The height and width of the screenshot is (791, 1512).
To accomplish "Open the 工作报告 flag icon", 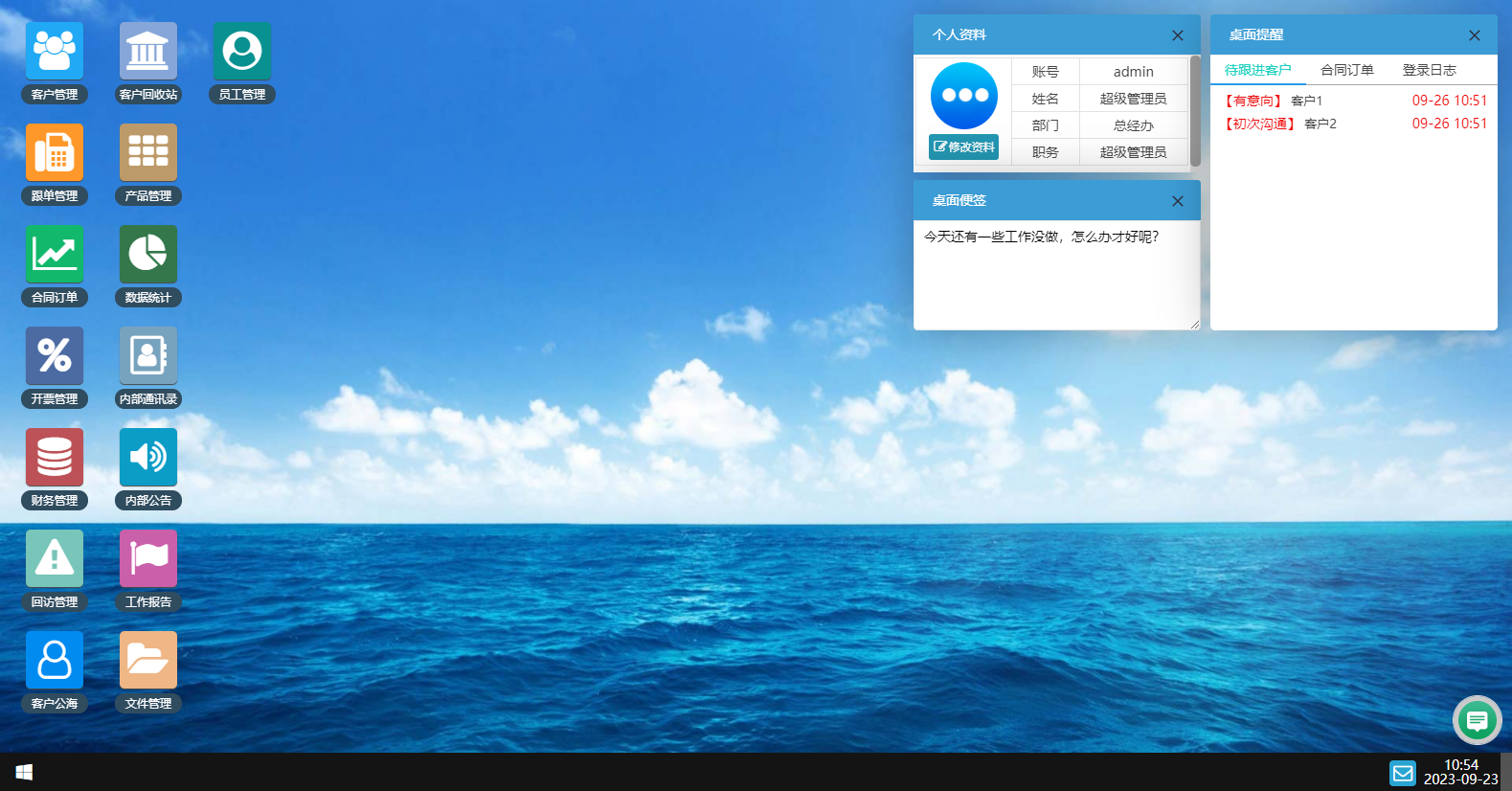I will [x=148, y=559].
